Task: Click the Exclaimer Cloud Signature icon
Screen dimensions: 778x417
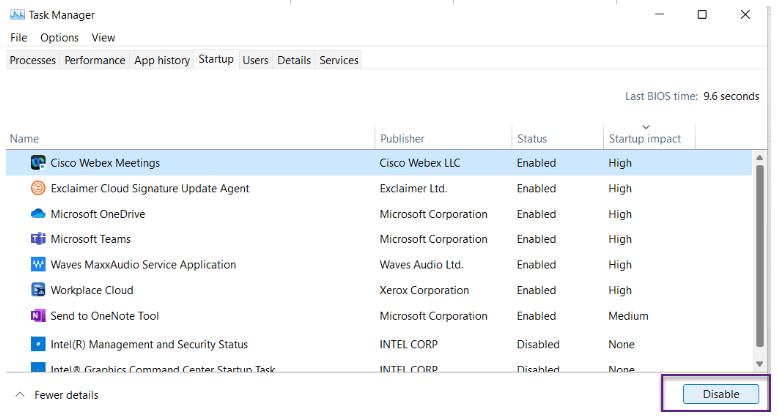Action: click(38, 188)
